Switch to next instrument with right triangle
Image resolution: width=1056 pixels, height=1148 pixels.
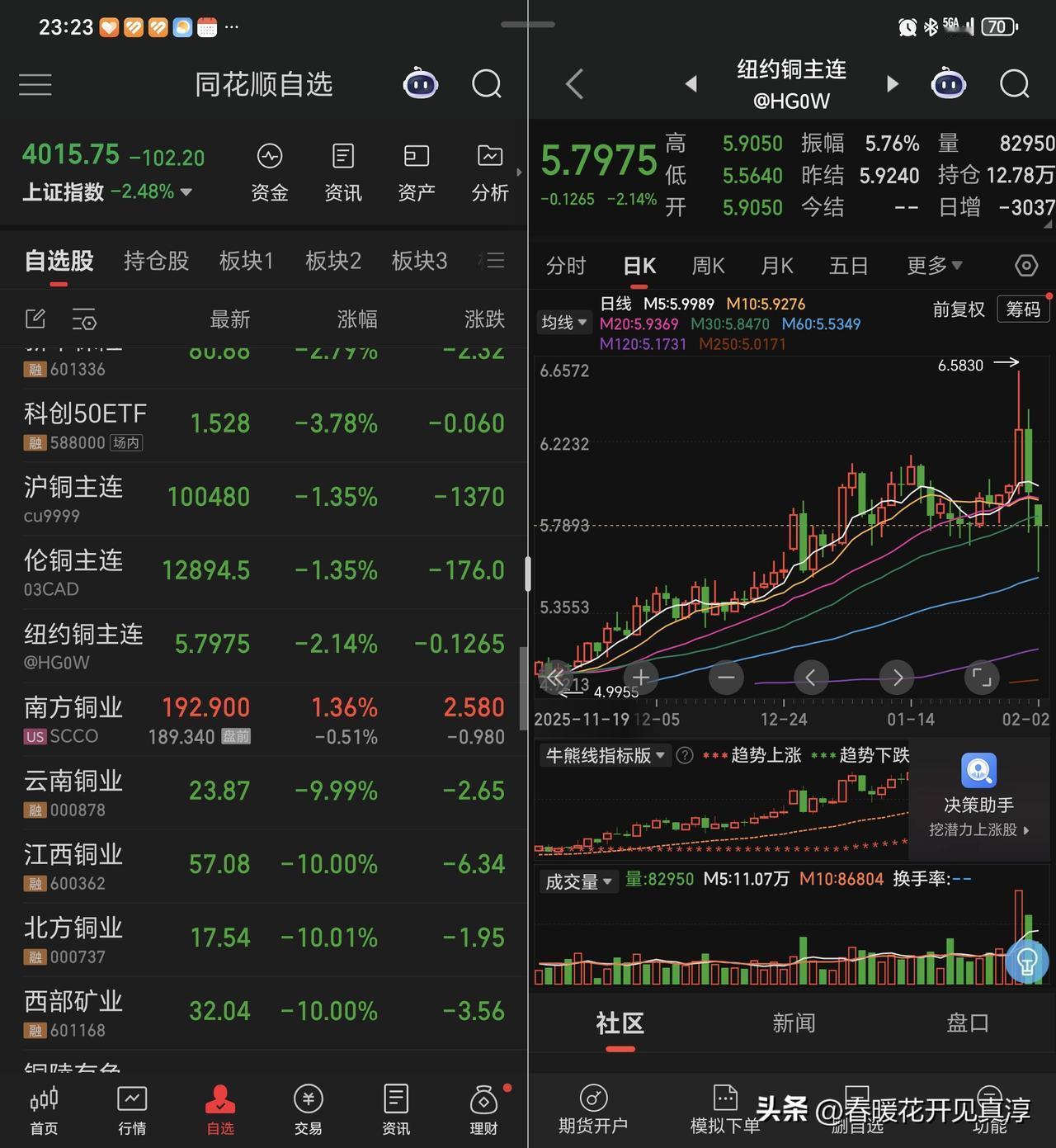[x=892, y=83]
